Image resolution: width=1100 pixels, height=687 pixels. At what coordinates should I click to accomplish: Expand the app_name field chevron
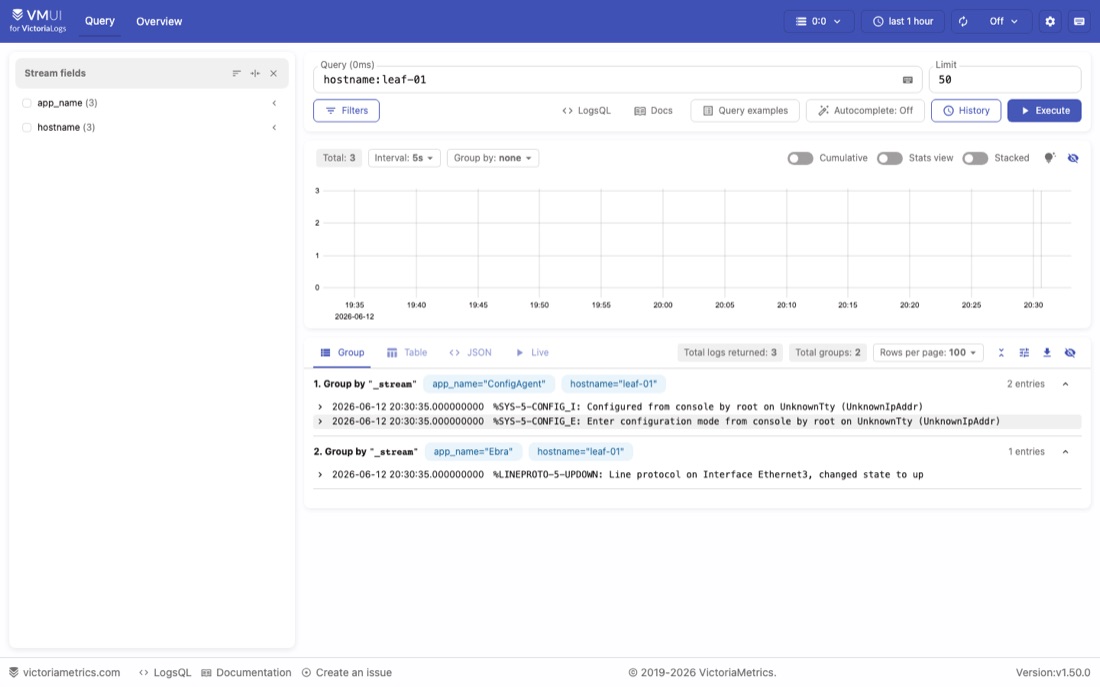pyautogui.click(x=274, y=103)
